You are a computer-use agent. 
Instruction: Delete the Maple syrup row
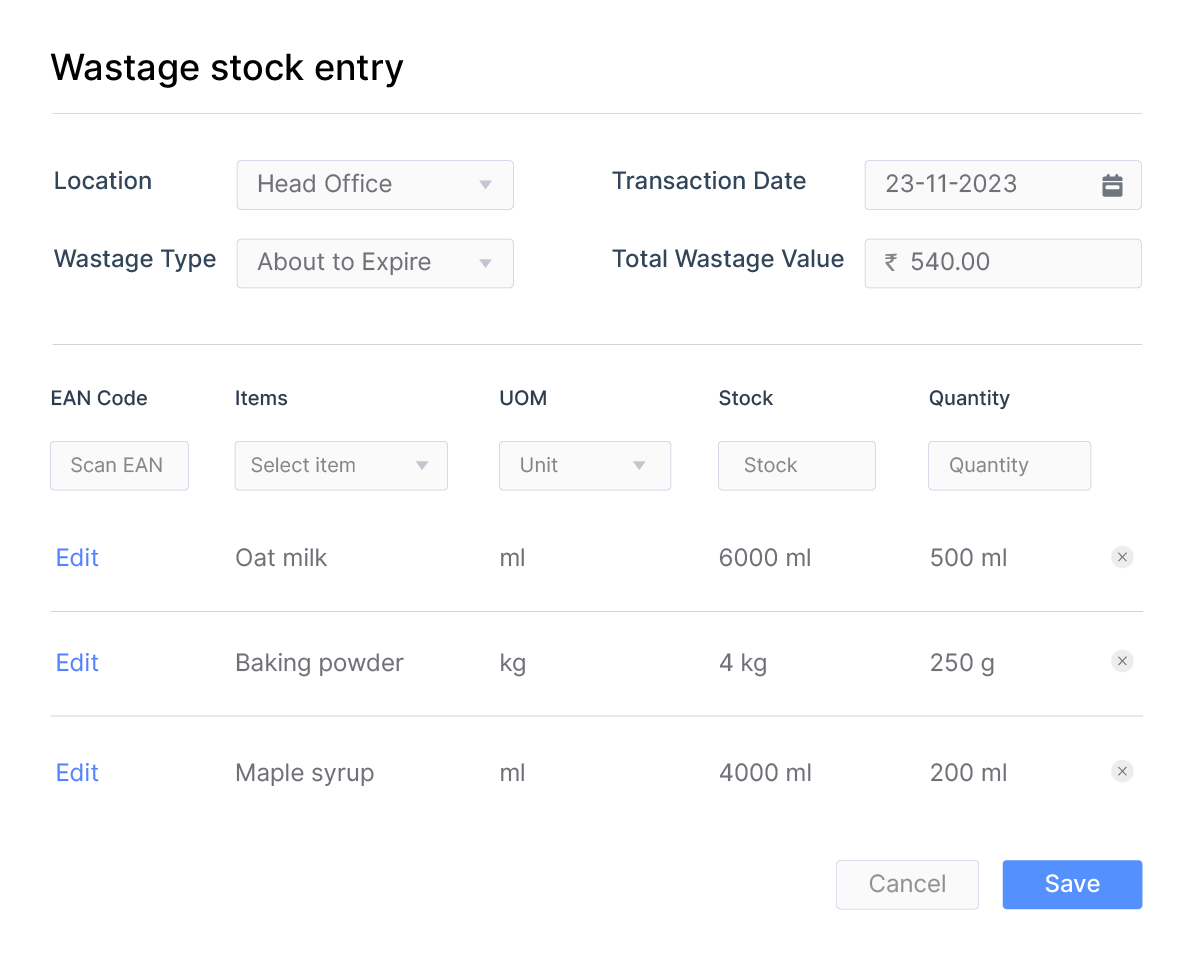pos(1122,771)
